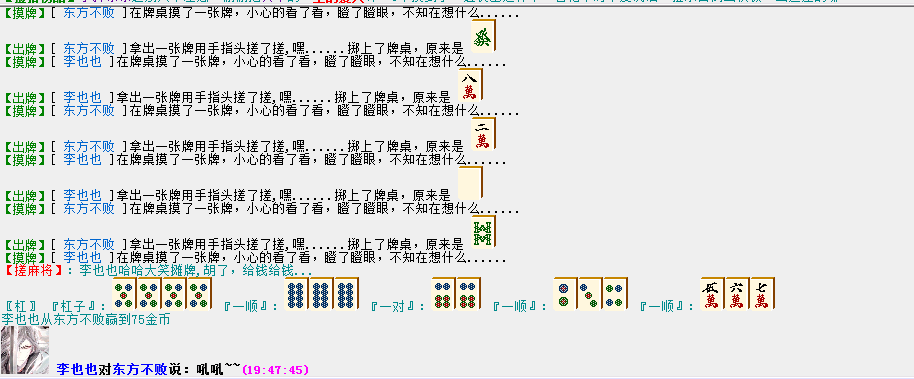Click 【出牌】 tag in the bamboo tile discard row
This screenshot has width=914, height=379.
click(25, 245)
